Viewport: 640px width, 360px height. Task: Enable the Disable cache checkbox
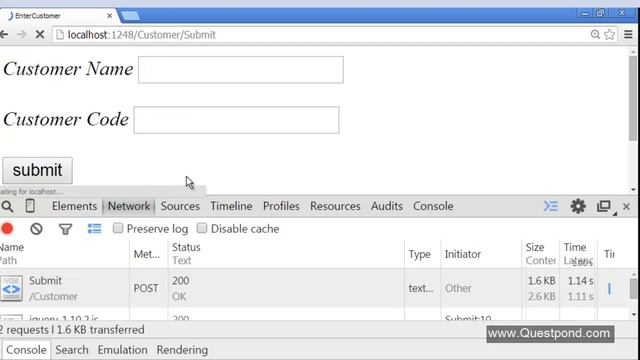tap(202, 228)
